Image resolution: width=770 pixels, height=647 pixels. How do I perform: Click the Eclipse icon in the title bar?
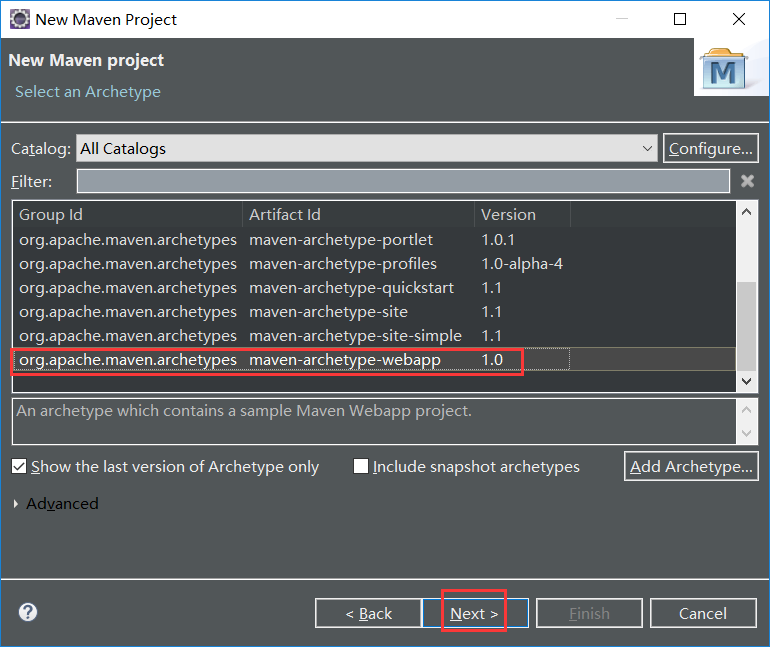pyautogui.click(x=20, y=20)
